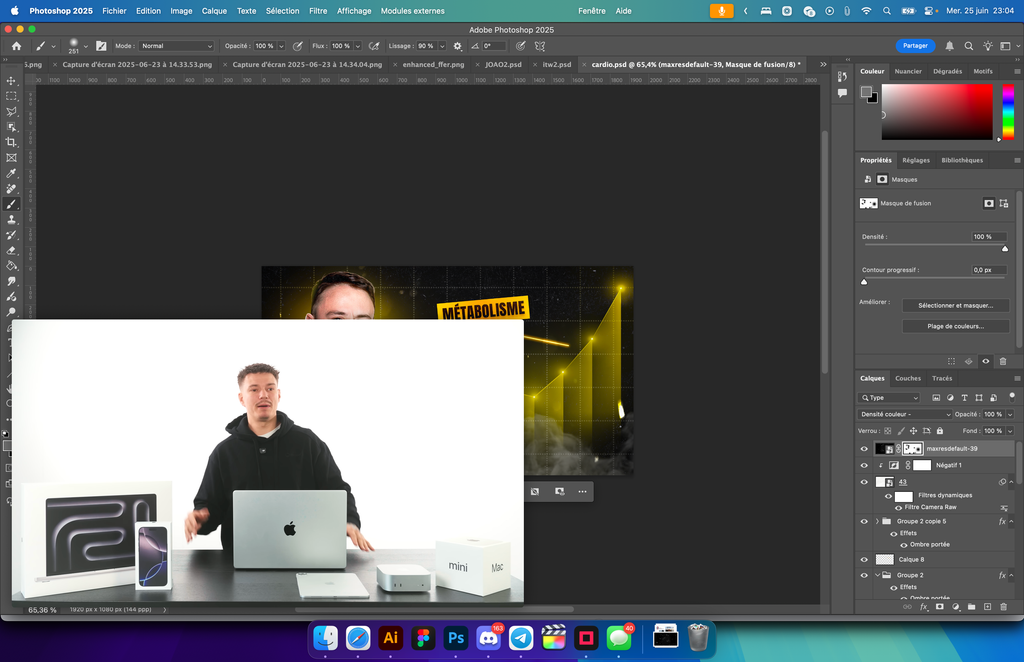Open the brush preset picker arrow

[x=86, y=46]
